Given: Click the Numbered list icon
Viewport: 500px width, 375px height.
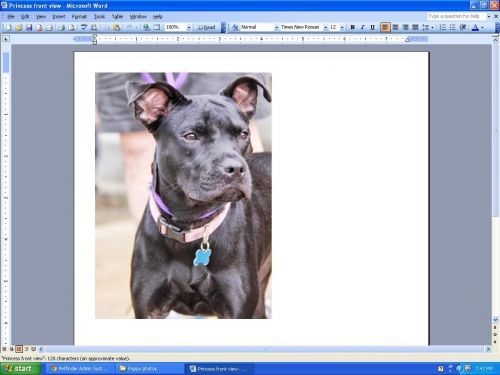Looking at the screenshot, I should pos(443,27).
